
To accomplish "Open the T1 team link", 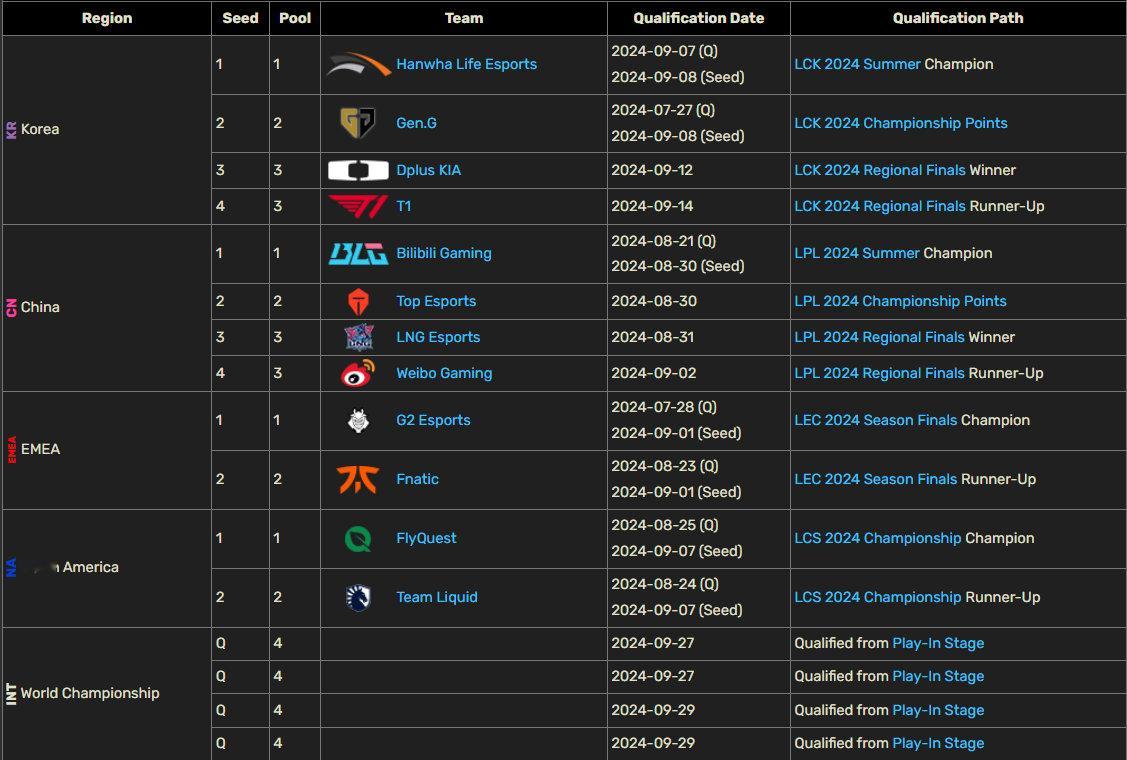I will [x=404, y=206].
